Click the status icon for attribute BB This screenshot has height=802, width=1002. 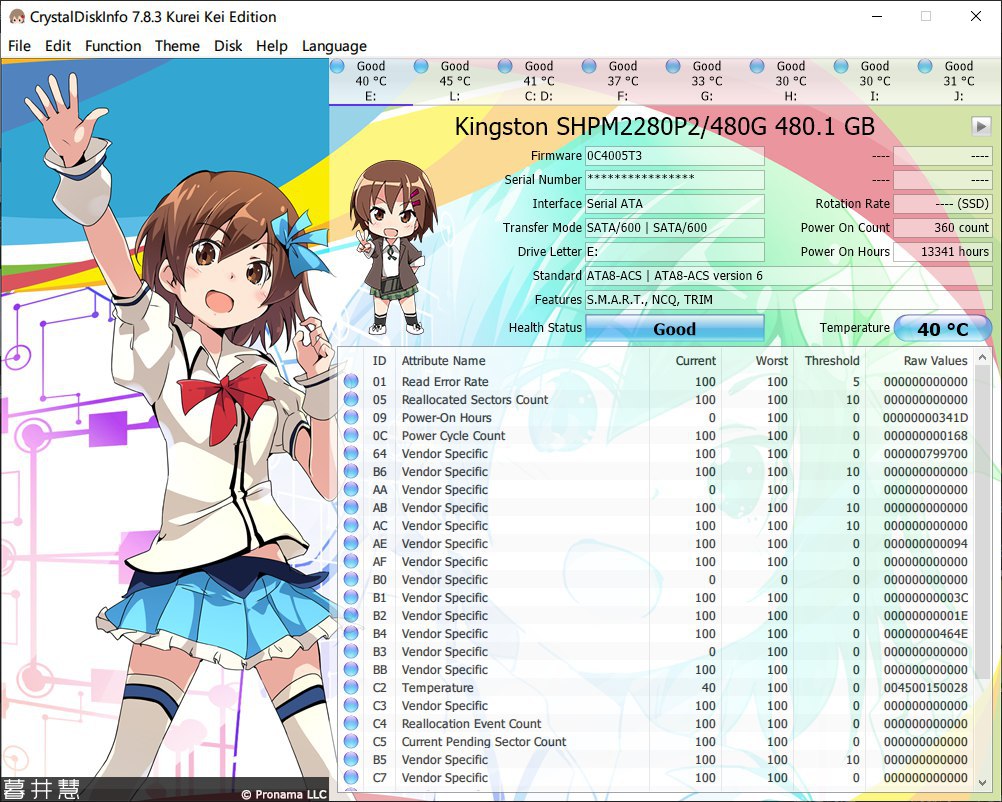click(x=351, y=670)
